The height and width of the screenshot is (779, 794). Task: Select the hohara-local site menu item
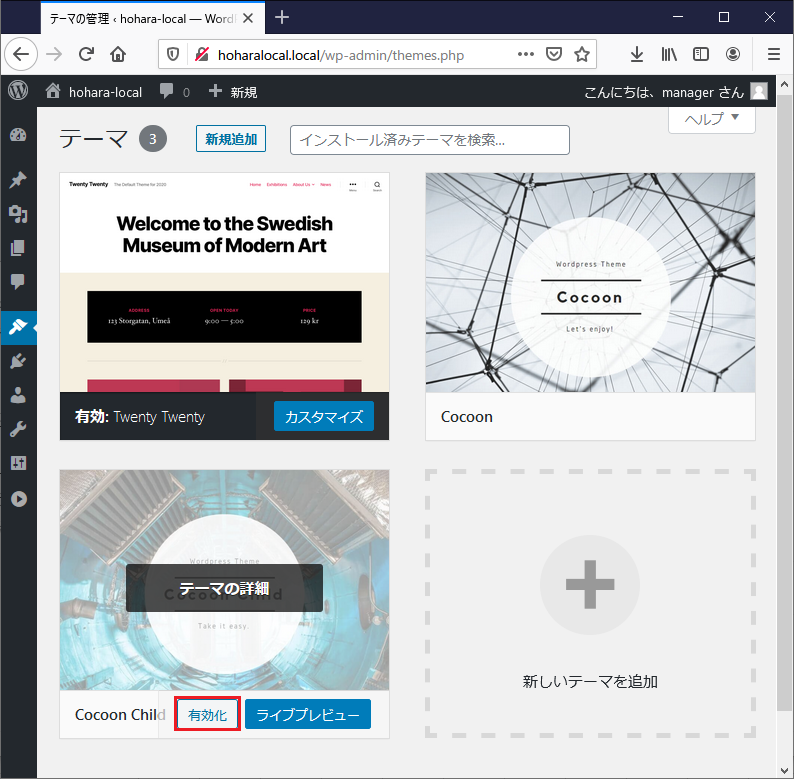point(95,92)
